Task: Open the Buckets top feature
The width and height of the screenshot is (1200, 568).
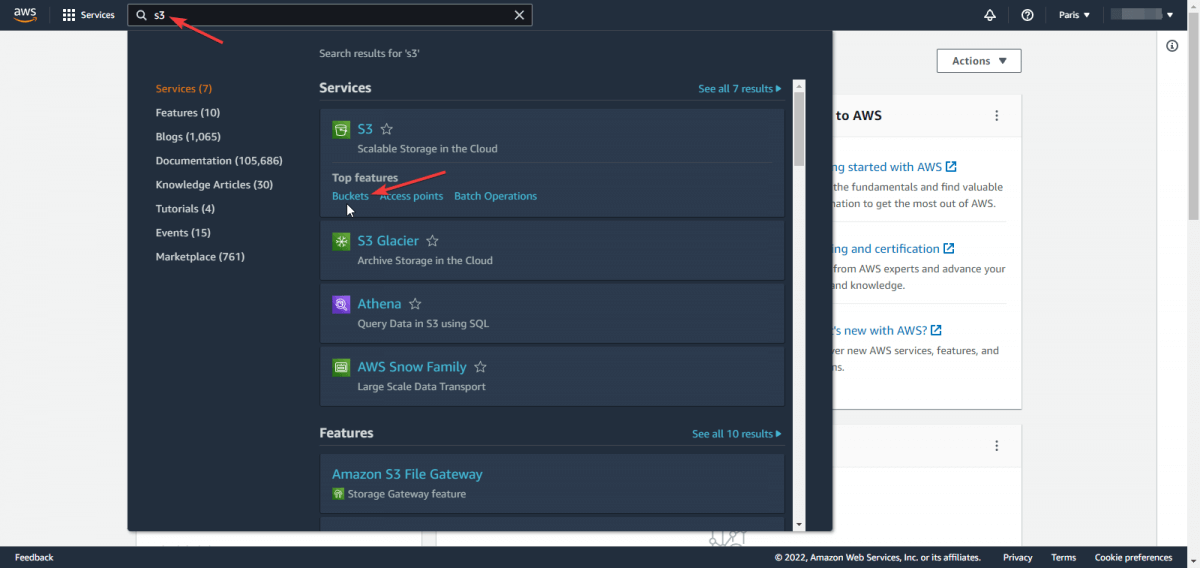Action: [350, 196]
